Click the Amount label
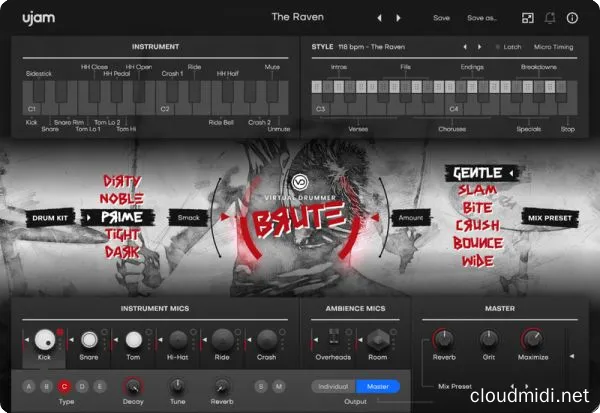The image size is (600, 413). click(x=411, y=217)
